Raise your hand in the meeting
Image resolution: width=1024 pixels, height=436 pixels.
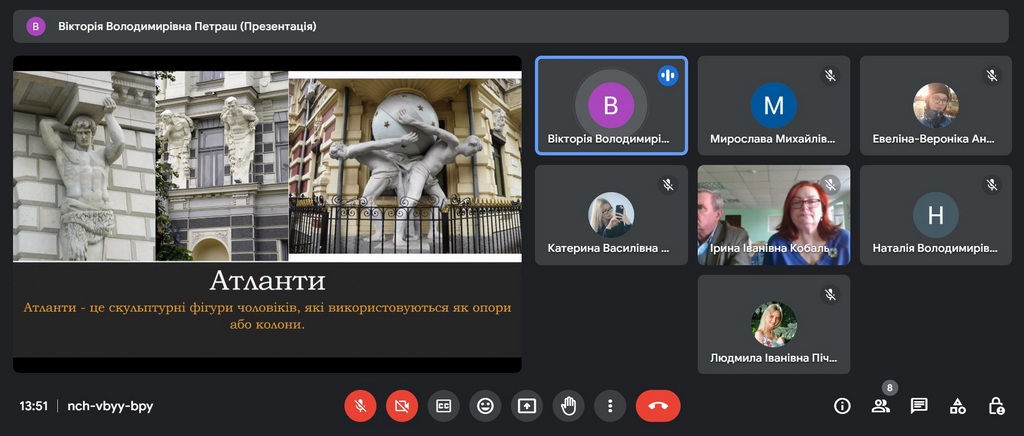tap(568, 406)
